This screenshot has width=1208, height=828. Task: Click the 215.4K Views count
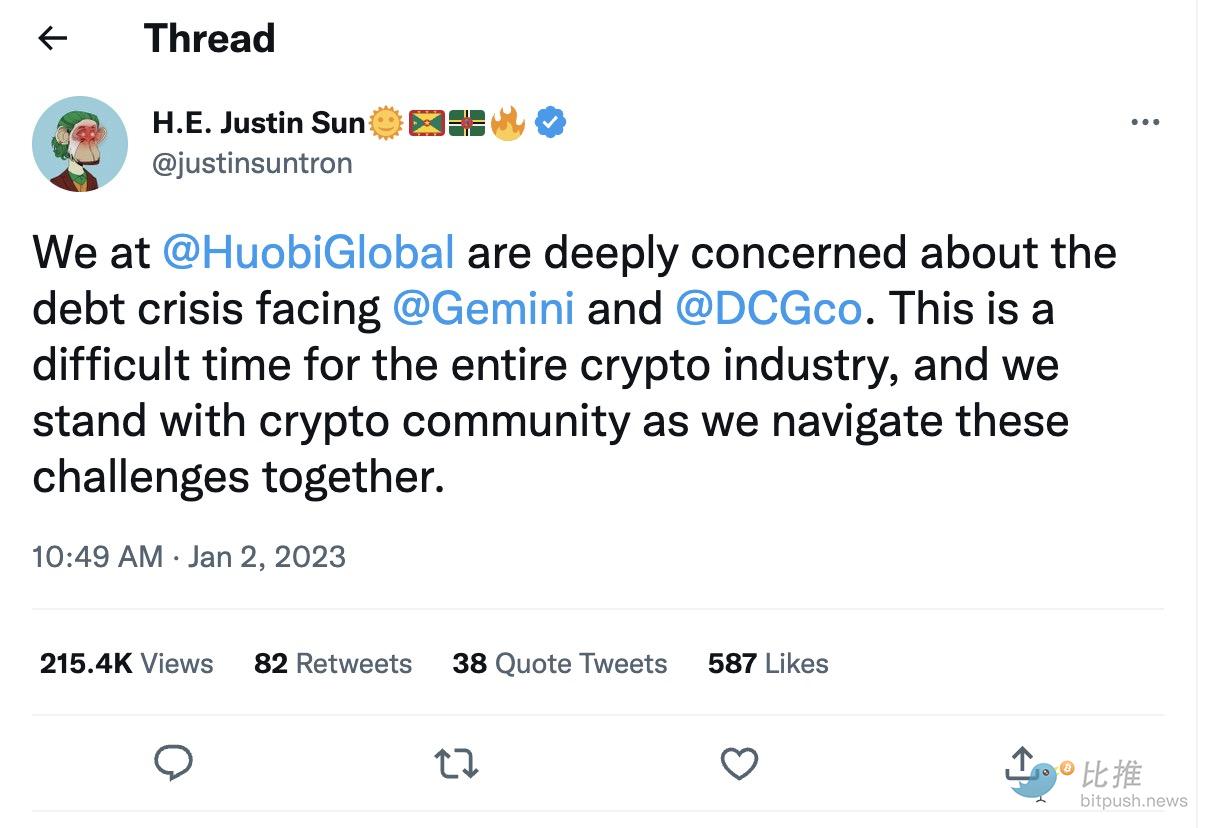[126, 663]
